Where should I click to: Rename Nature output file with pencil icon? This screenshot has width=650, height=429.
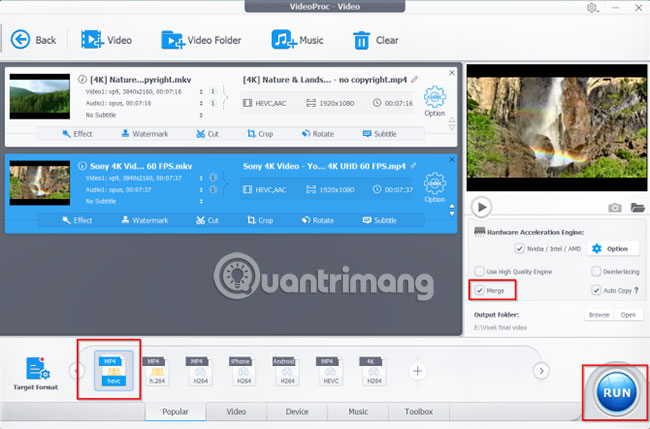coord(414,80)
